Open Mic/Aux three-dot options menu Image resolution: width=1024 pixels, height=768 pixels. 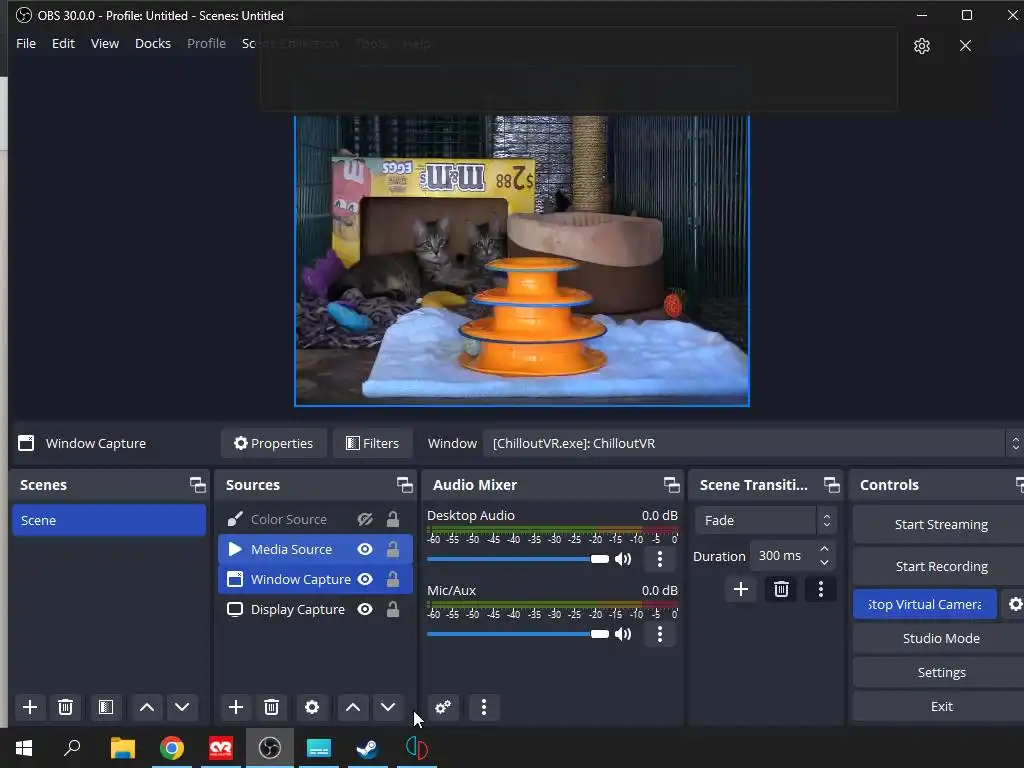click(659, 634)
